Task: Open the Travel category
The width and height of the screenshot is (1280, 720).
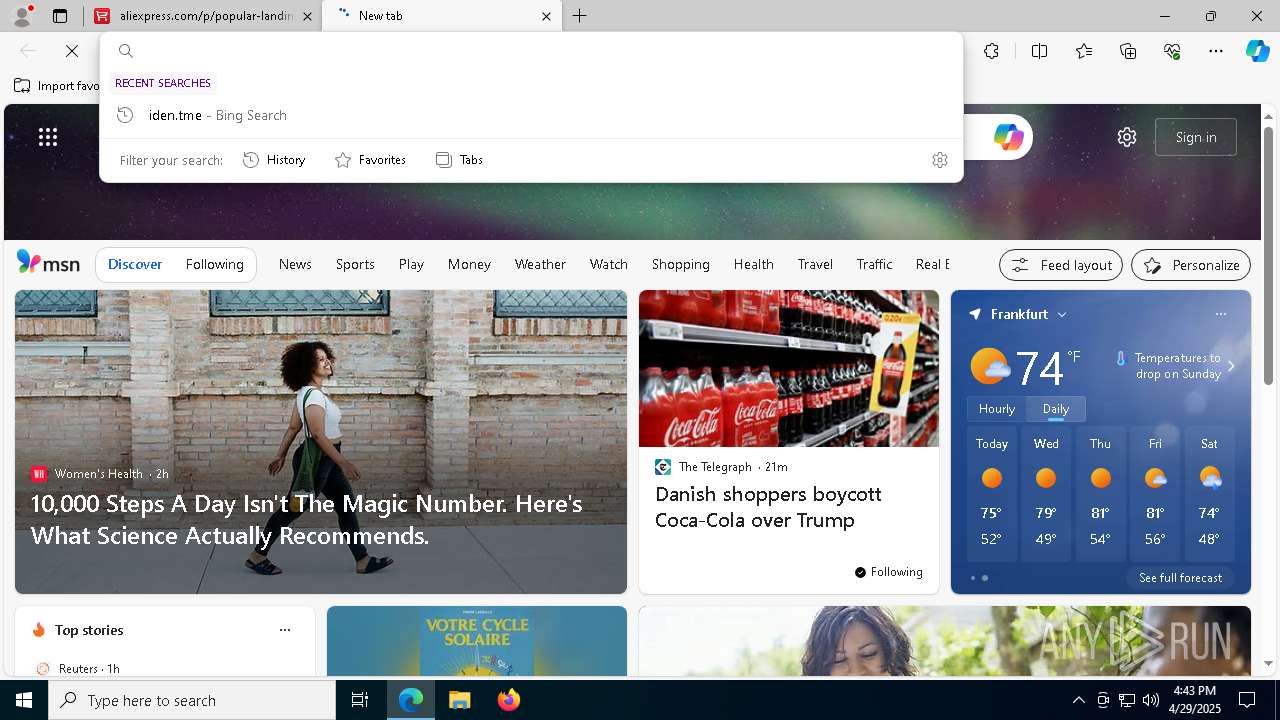Action: [x=815, y=264]
